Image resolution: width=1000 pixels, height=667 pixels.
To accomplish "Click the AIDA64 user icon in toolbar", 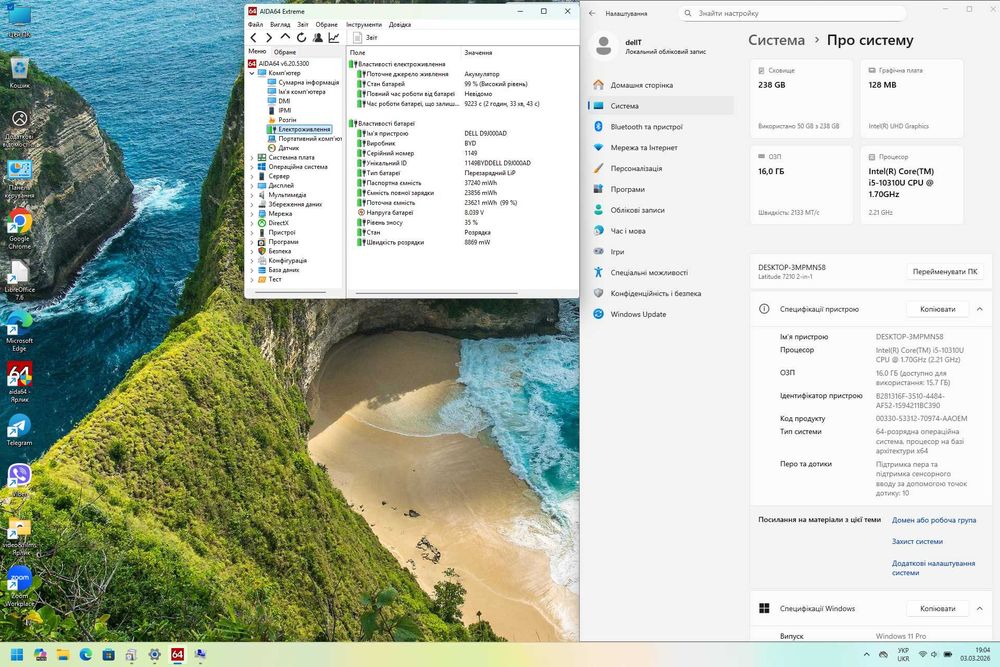I will point(318,38).
